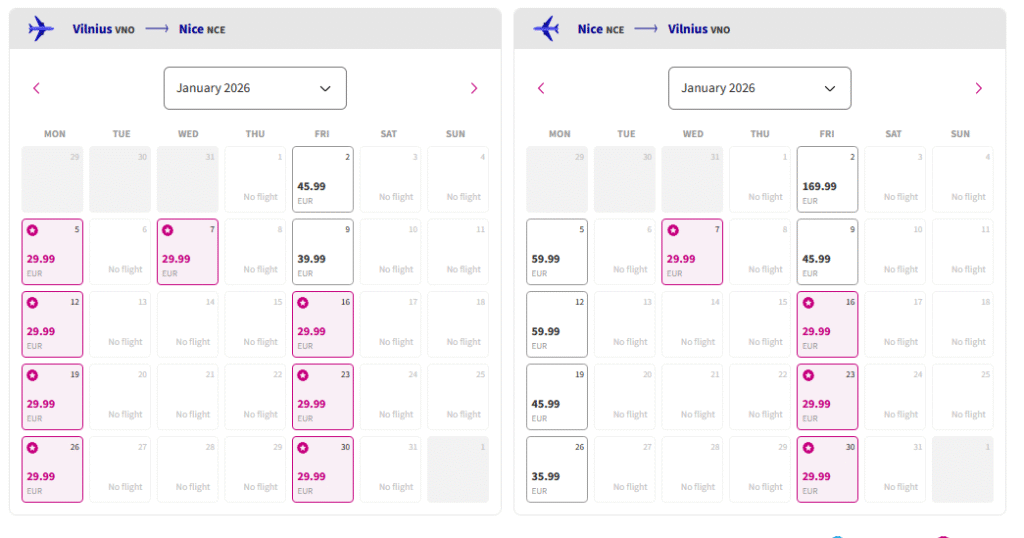Click star badge on January 7 return fare
Screen dimensions: 1024x538
[672, 230]
